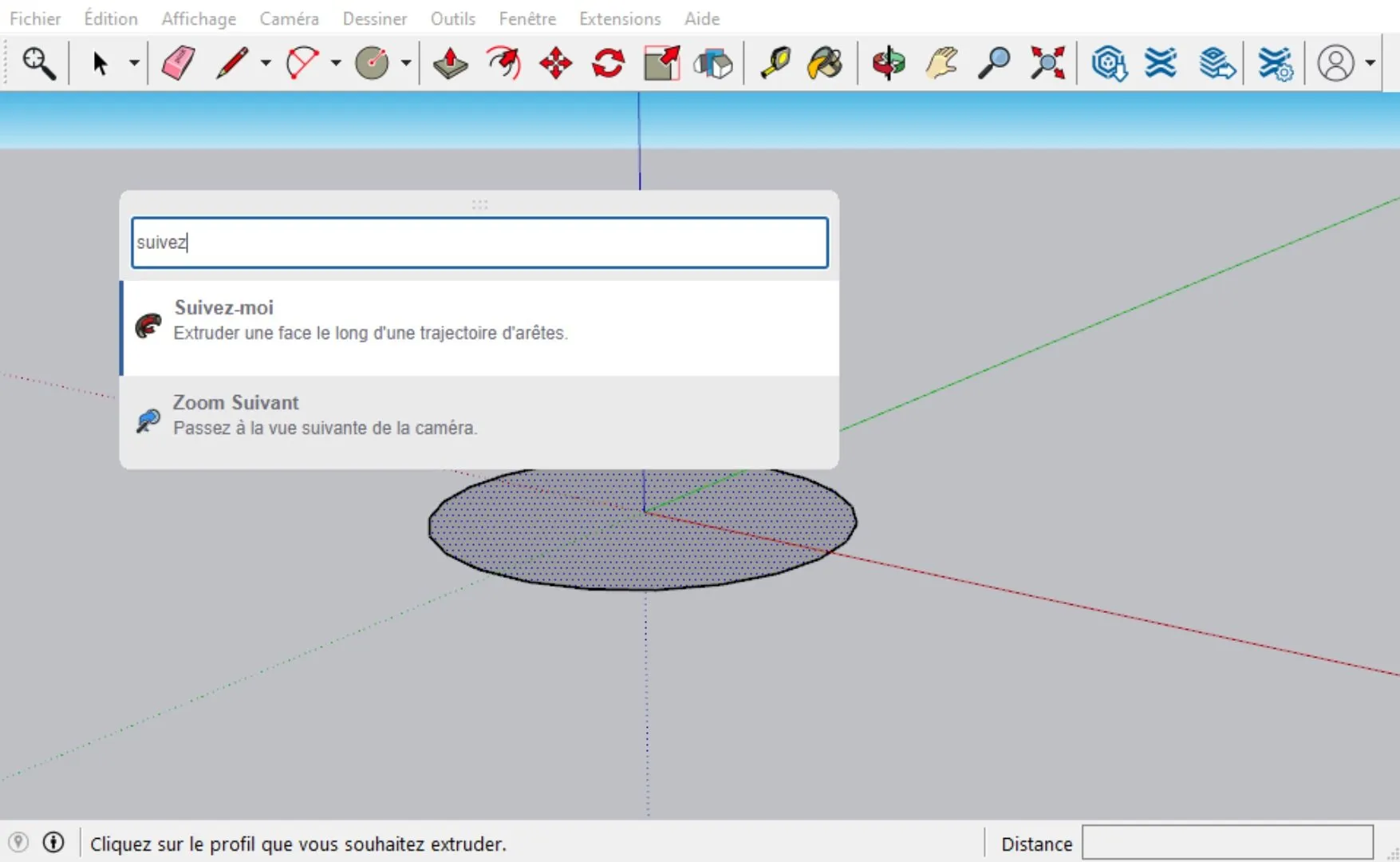The height and width of the screenshot is (862, 1400).
Task: Select the arrow Selection tool
Action: click(x=100, y=63)
